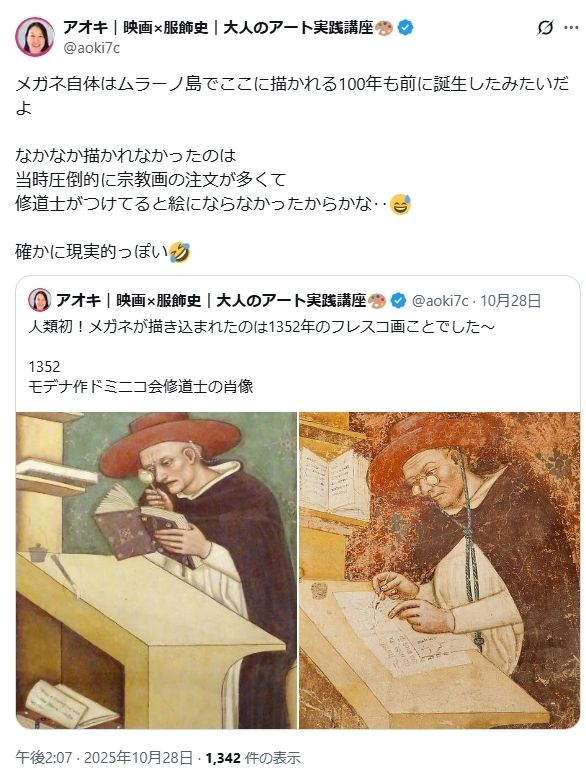Click the author's profile avatar photo

pos(35,36)
